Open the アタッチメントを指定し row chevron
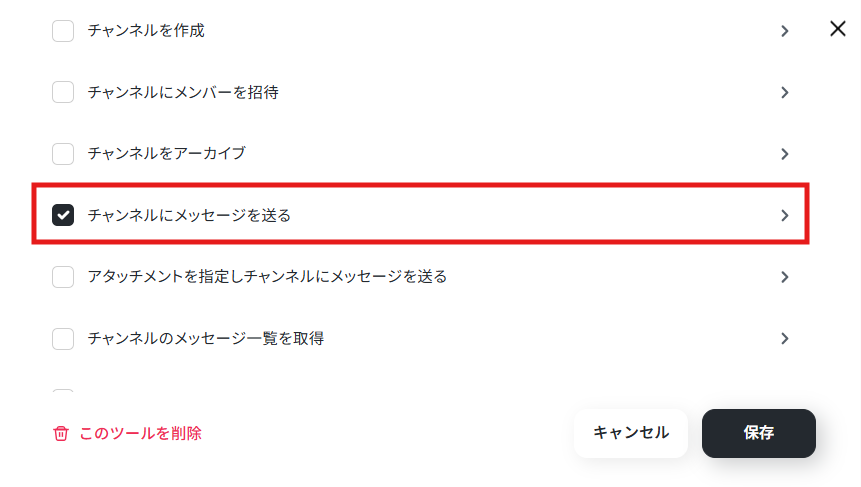Screen dimensions: 861x487 pos(785,277)
